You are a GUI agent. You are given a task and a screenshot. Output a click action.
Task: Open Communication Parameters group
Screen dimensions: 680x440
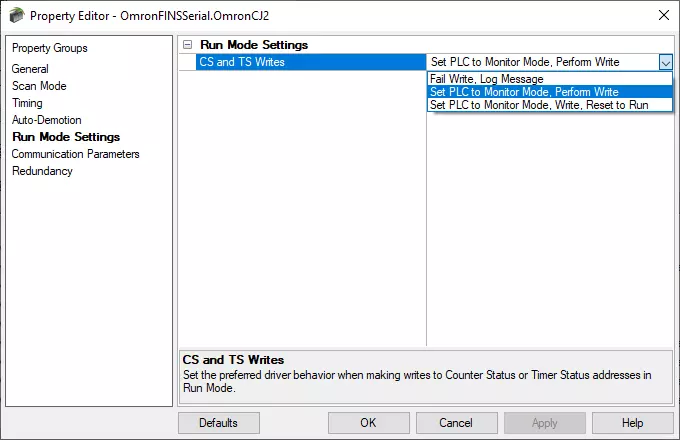pyautogui.click(x=75, y=154)
